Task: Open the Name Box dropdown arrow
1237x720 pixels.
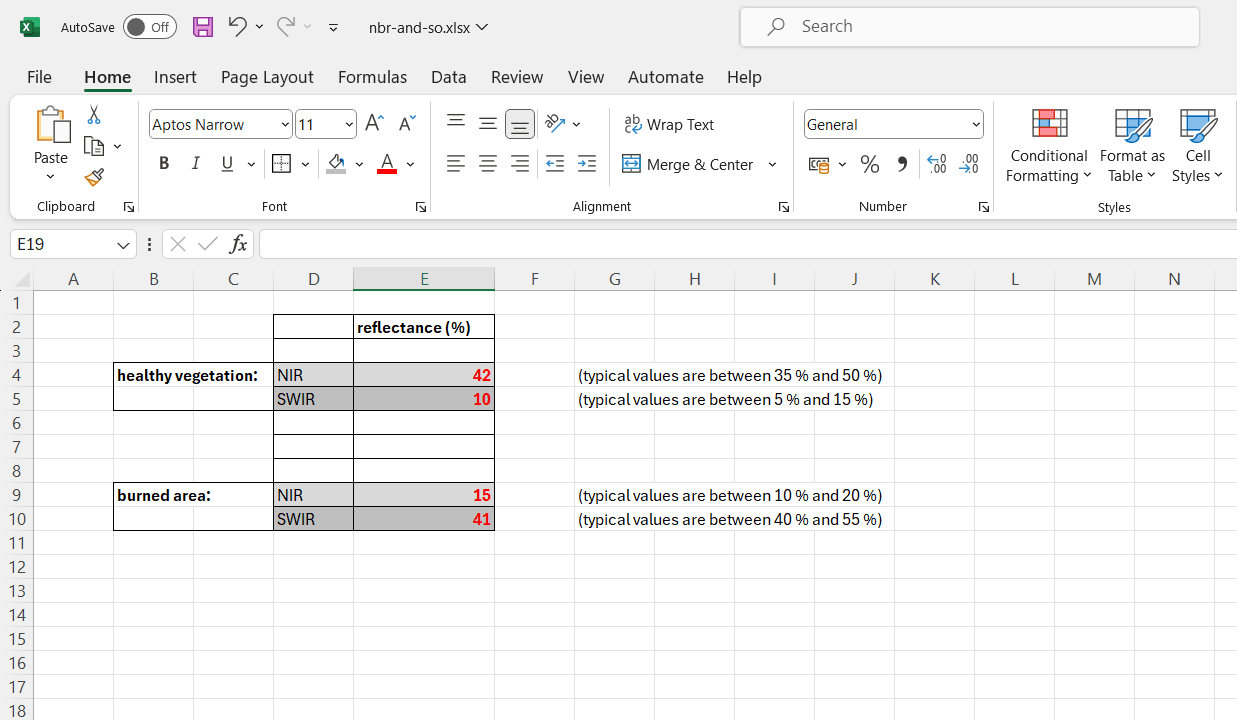Action: [123, 245]
